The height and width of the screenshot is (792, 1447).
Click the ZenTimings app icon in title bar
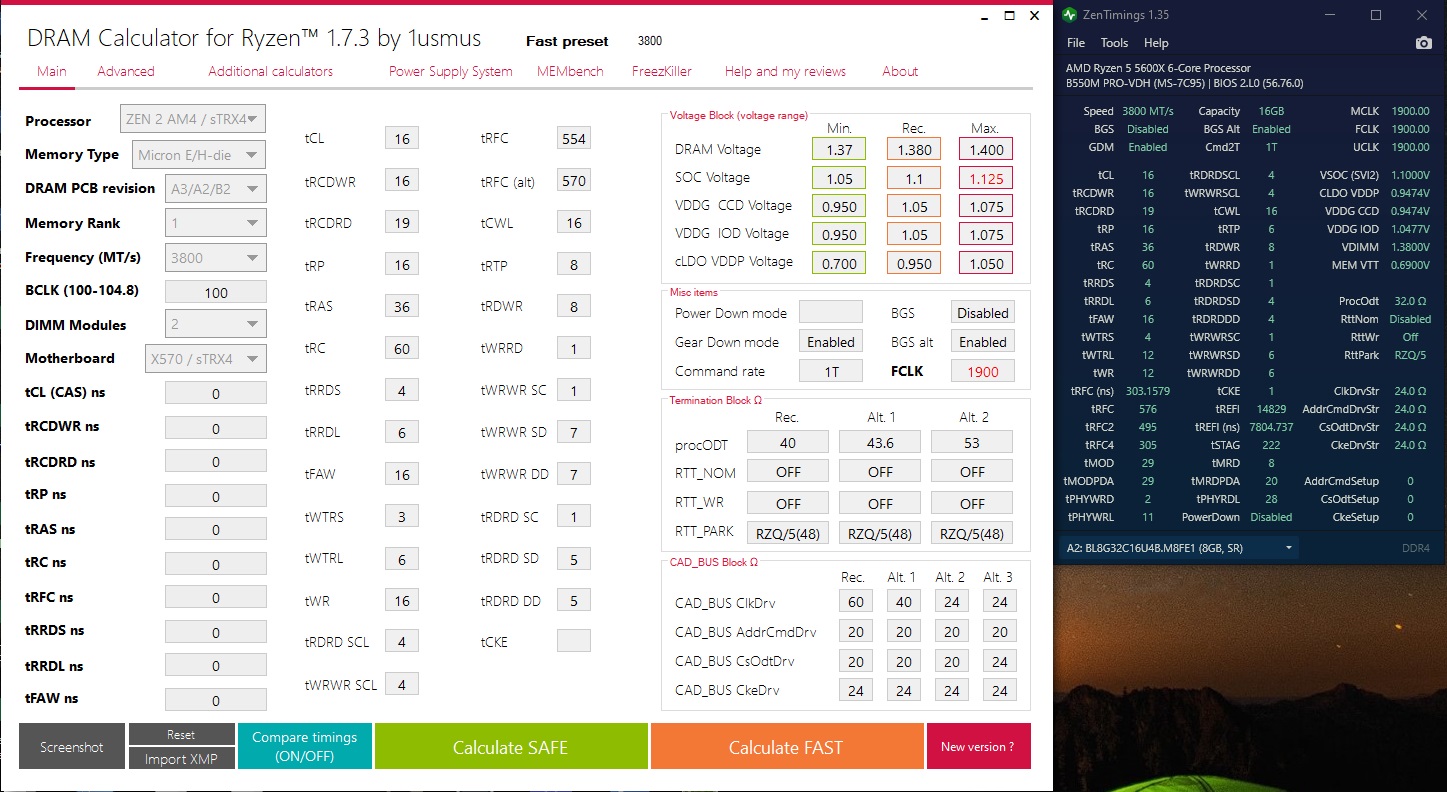click(1070, 15)
